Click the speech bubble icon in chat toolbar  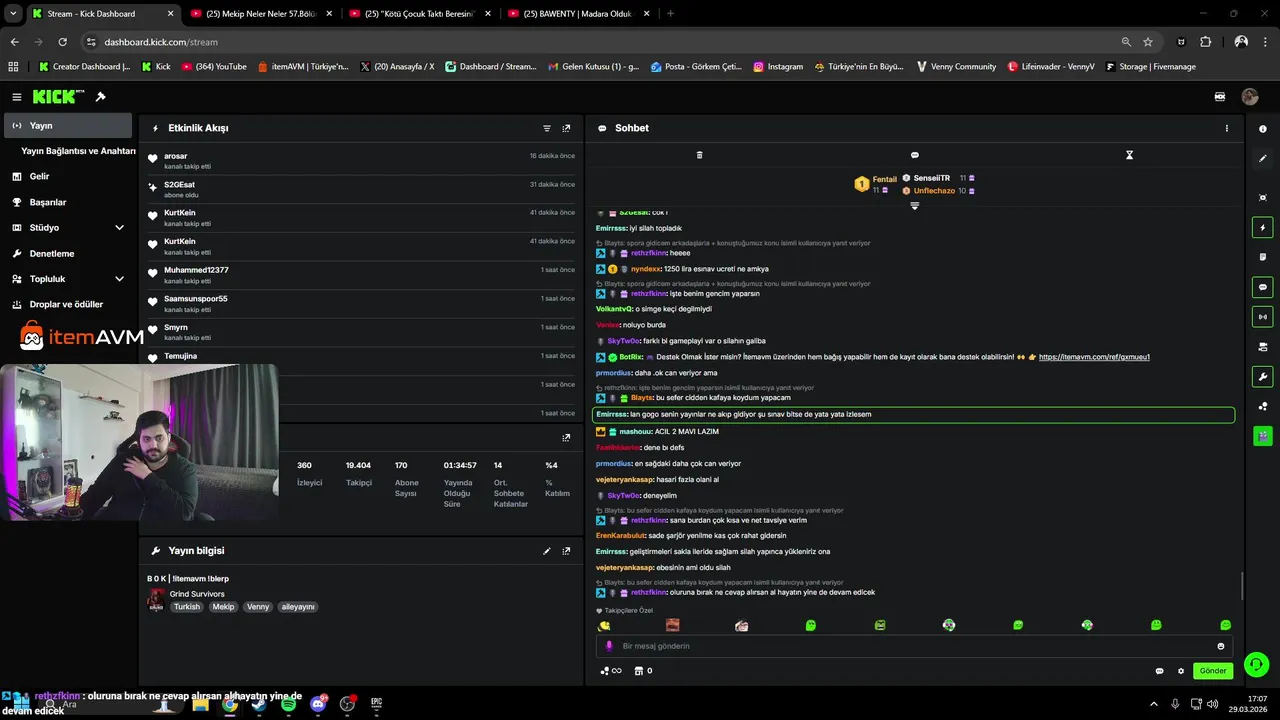(914, 155)
